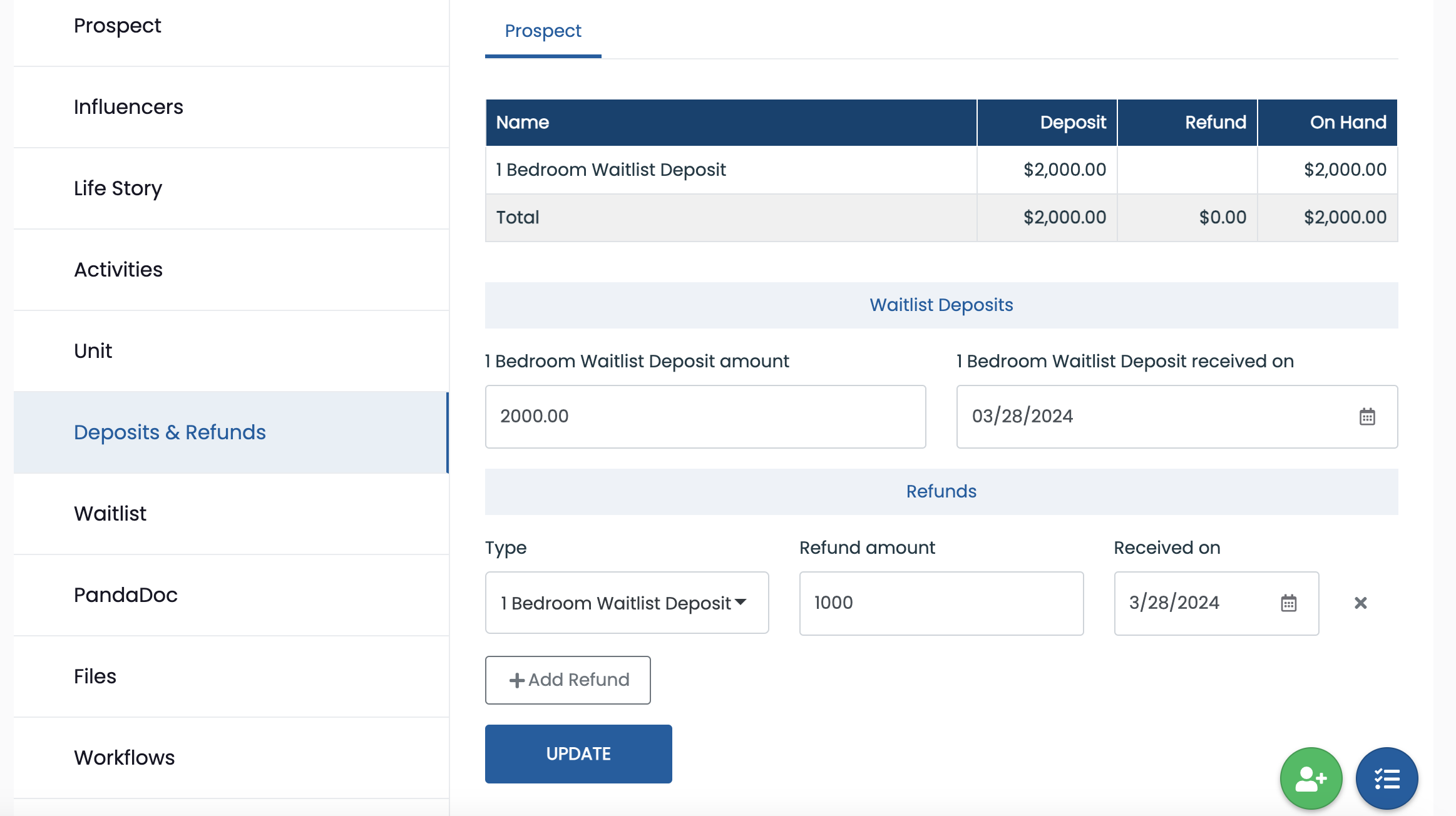Click the Waitlist Deposits section header
1456x816 pixels.
click(941, 305)
